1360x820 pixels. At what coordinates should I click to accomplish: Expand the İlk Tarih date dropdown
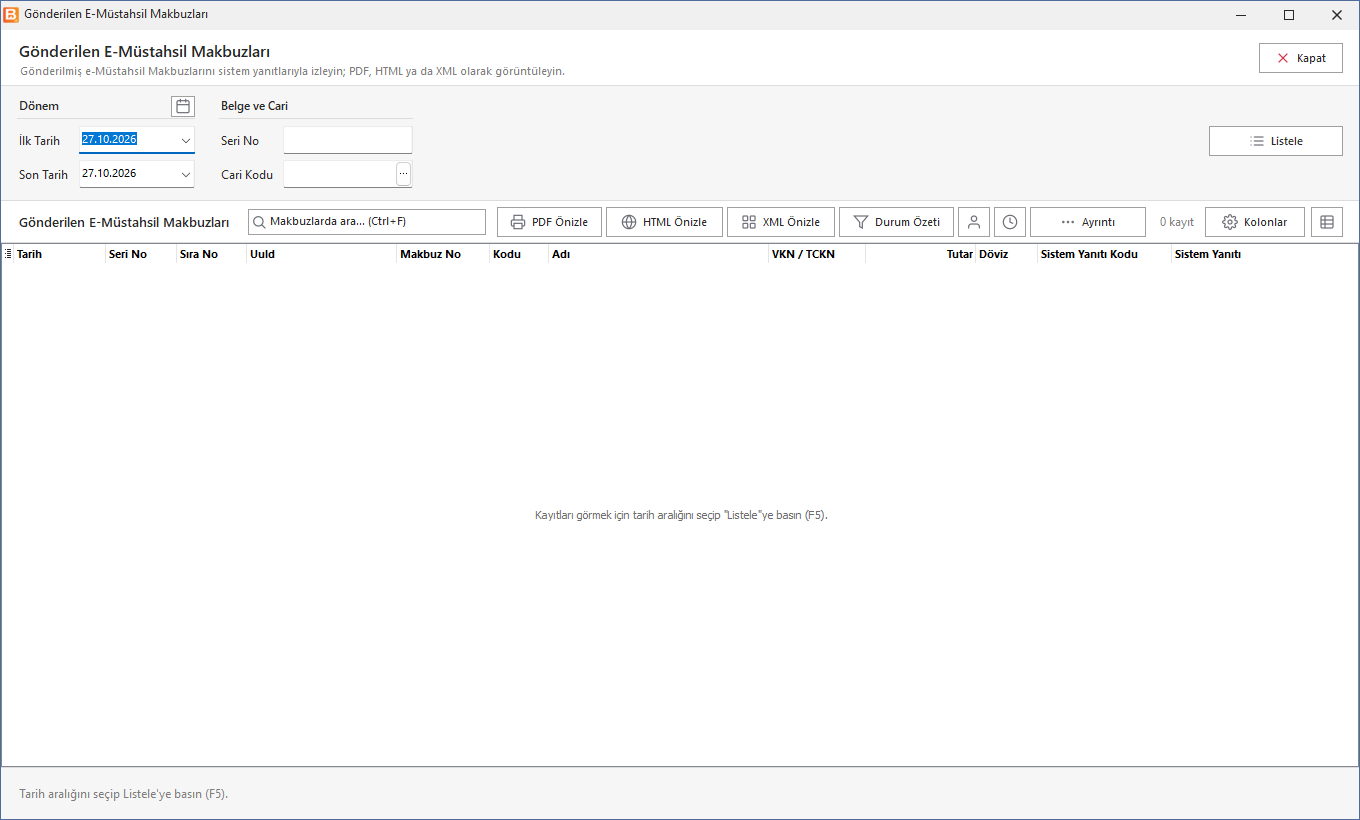point(186,141)
